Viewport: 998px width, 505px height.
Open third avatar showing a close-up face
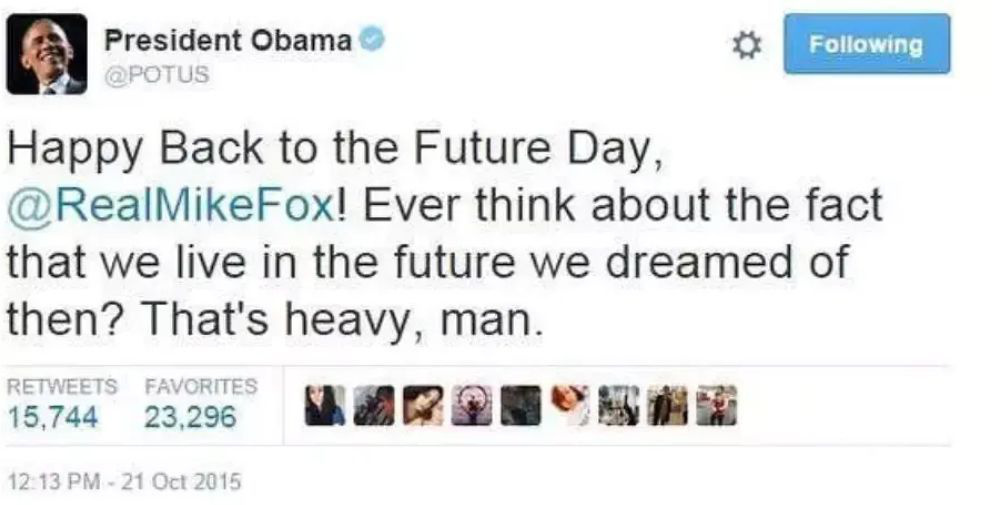[x=423, y=405]
